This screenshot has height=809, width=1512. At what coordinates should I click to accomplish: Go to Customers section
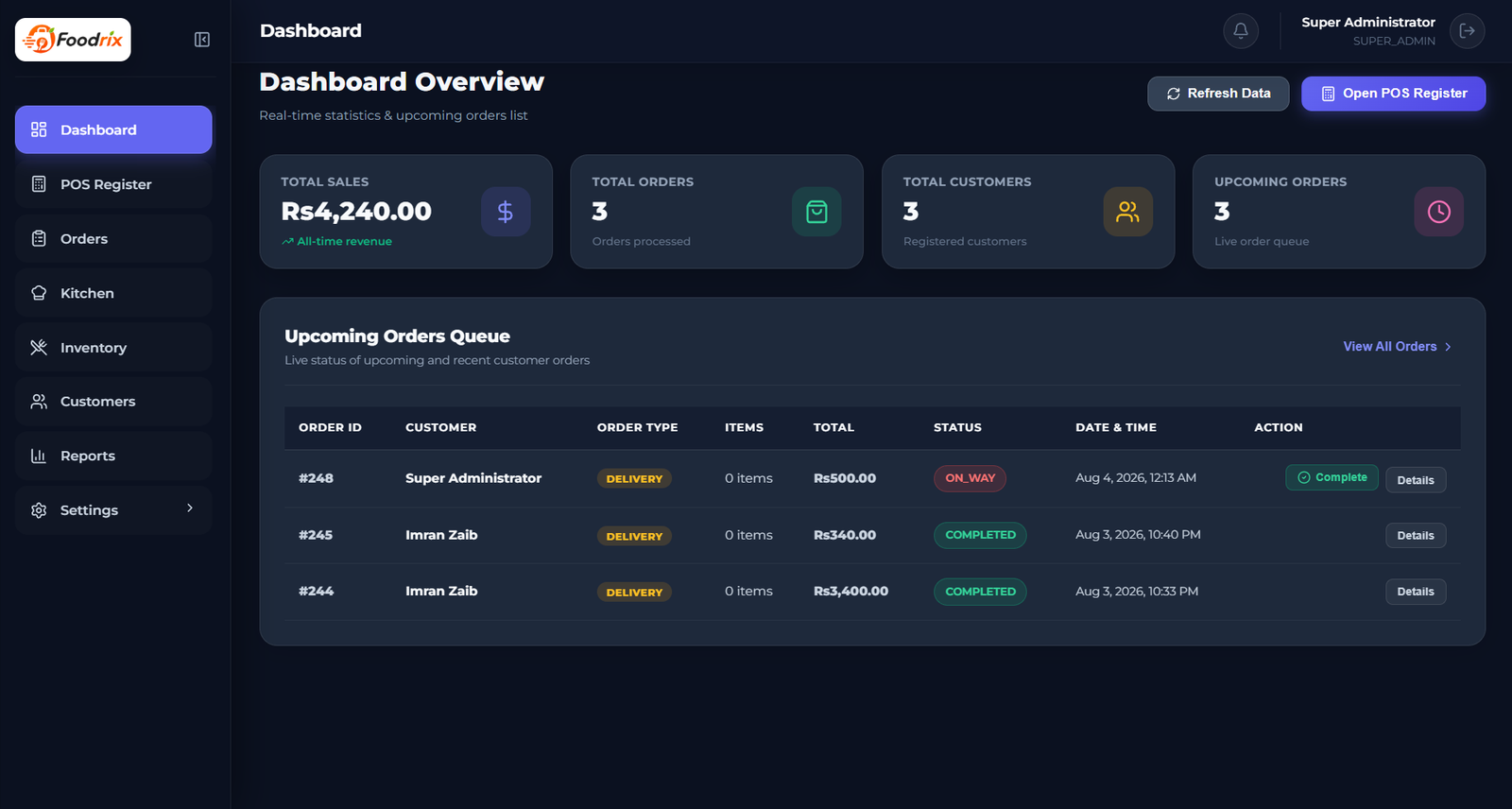tap(113, 402)
